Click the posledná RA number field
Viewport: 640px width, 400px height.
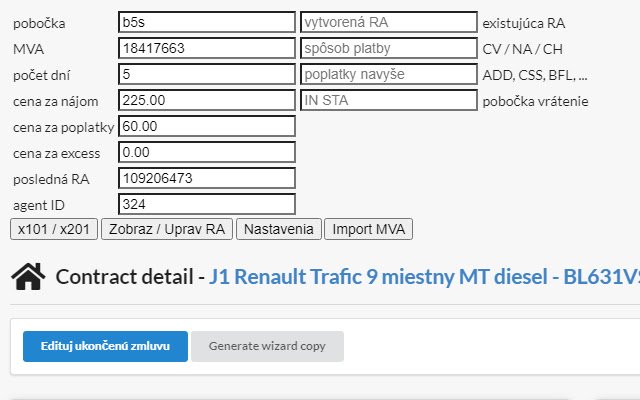(x=207, y=178)
